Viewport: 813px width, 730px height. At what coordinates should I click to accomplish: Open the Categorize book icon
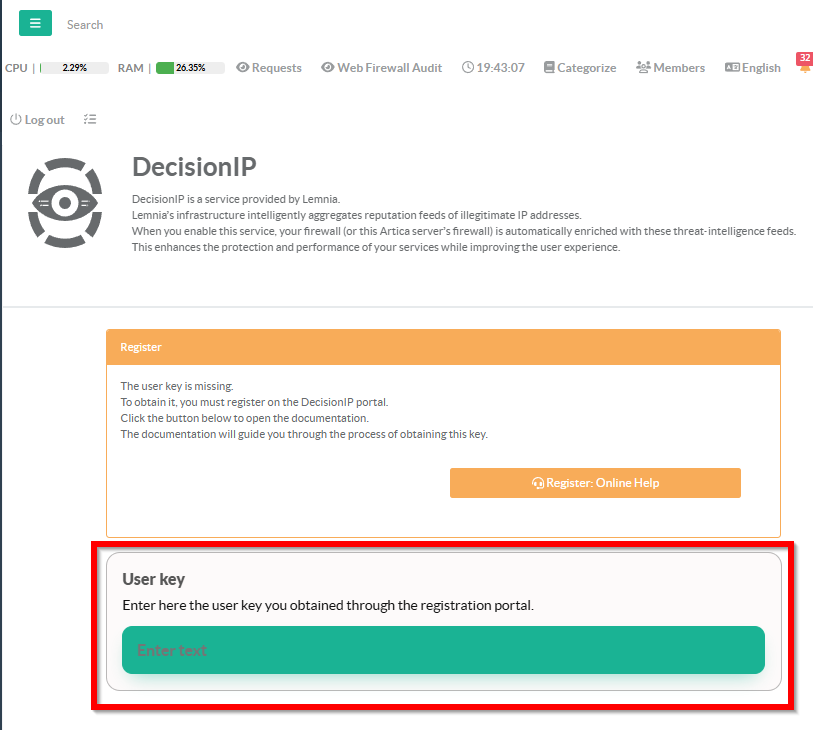580,68
